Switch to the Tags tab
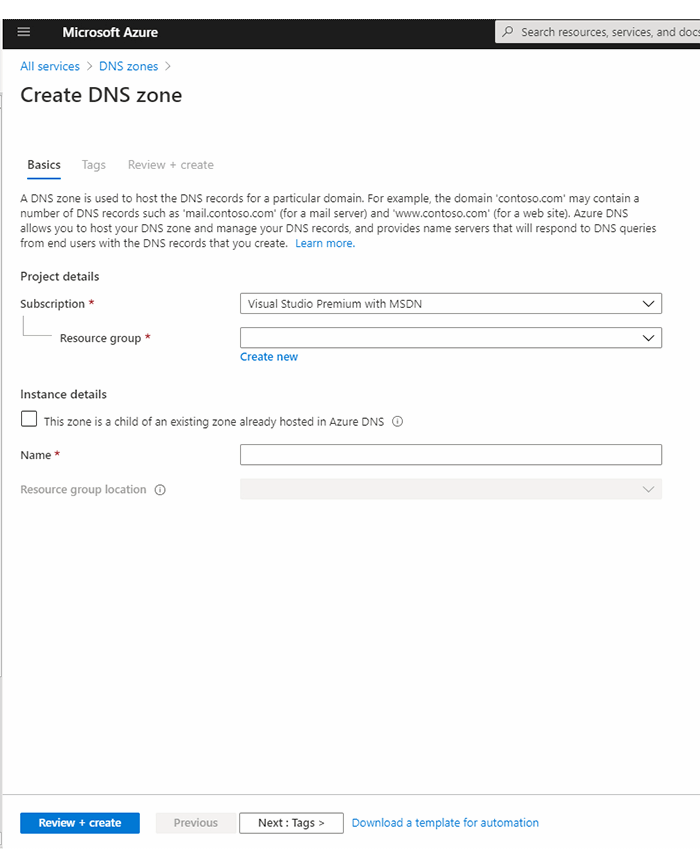The height and width of the screenshot is (868, 700). [x=94, y=165]
